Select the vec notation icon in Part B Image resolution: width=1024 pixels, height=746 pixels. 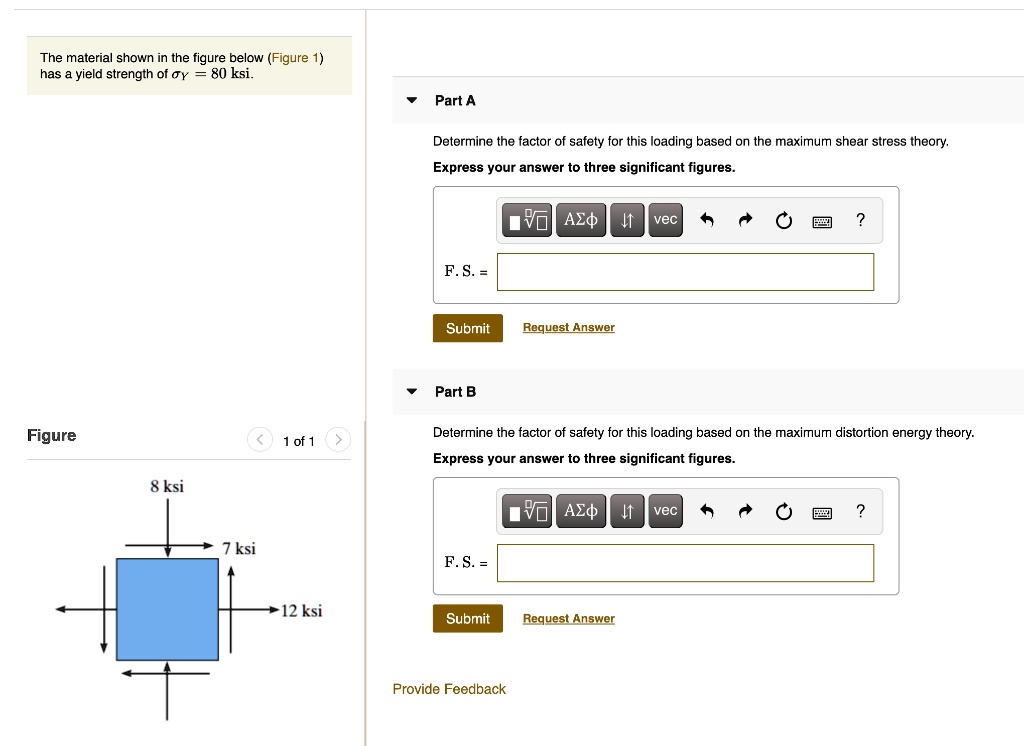[665, 511]
